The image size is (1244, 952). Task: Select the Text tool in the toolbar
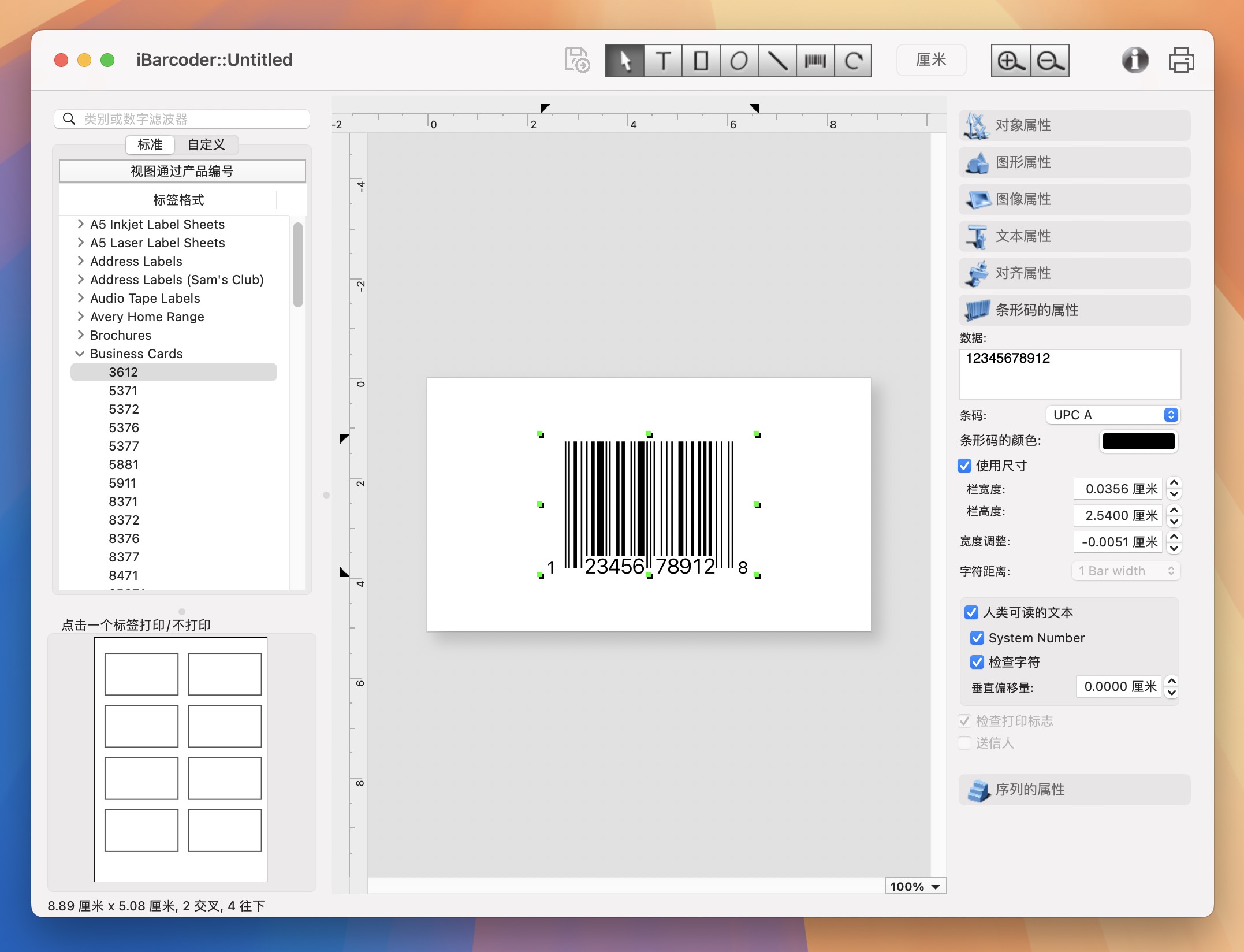point(662,60)
